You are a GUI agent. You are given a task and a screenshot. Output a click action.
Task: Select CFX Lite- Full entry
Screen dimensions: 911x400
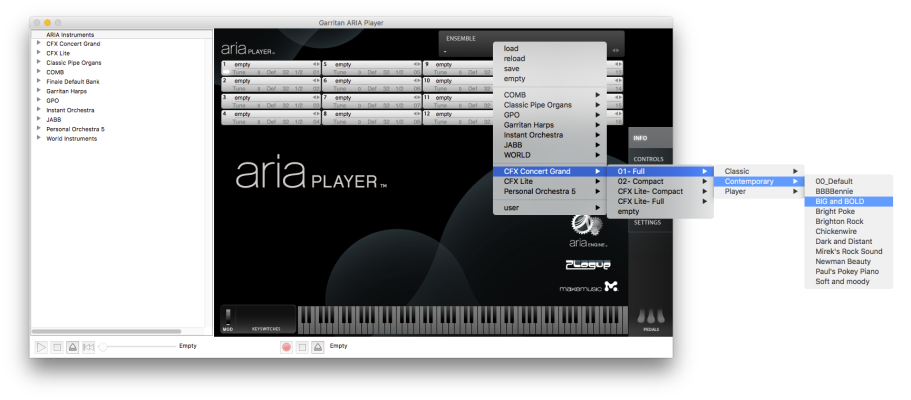click(660, 201)
